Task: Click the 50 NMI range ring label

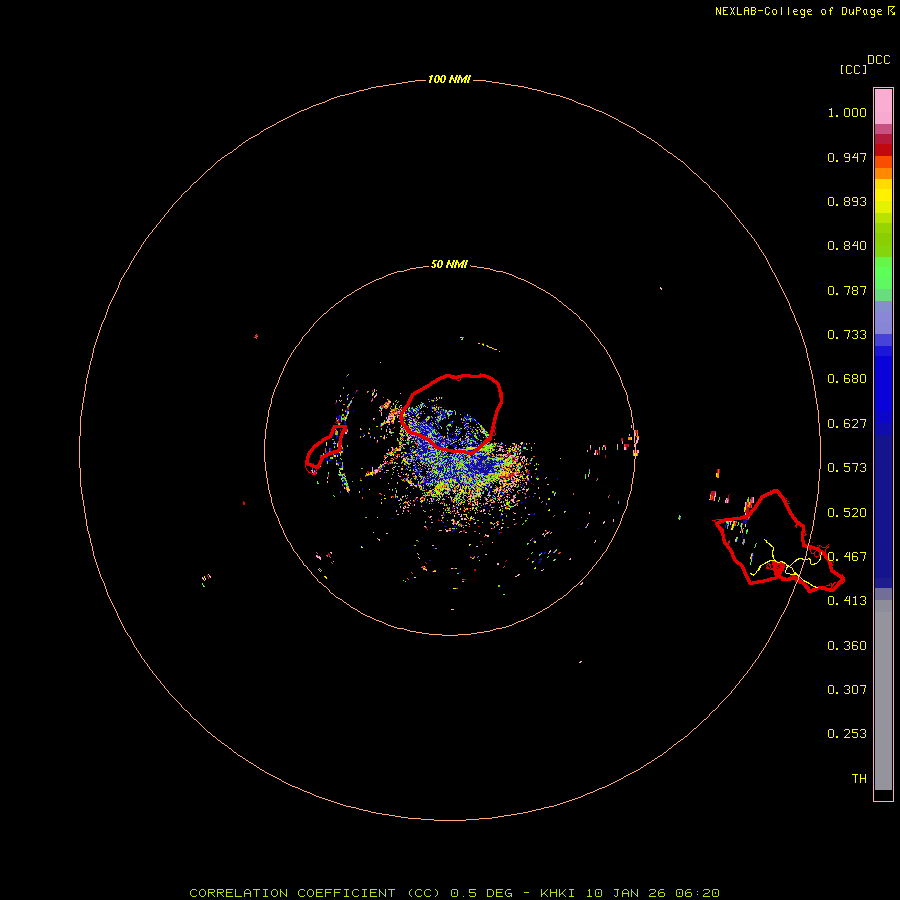Action: [449, 264]
